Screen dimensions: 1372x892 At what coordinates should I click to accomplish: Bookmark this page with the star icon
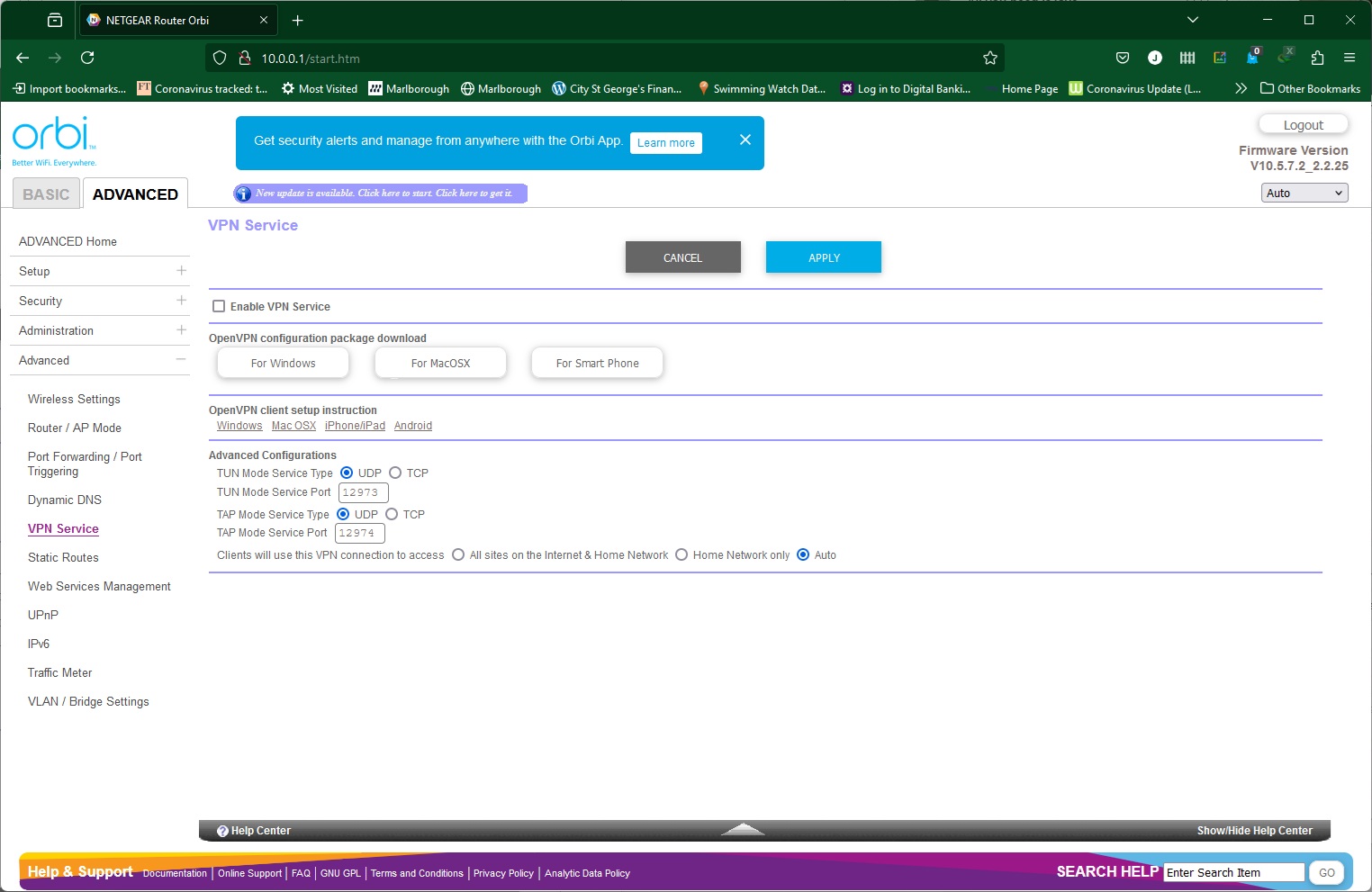[990, 58]
